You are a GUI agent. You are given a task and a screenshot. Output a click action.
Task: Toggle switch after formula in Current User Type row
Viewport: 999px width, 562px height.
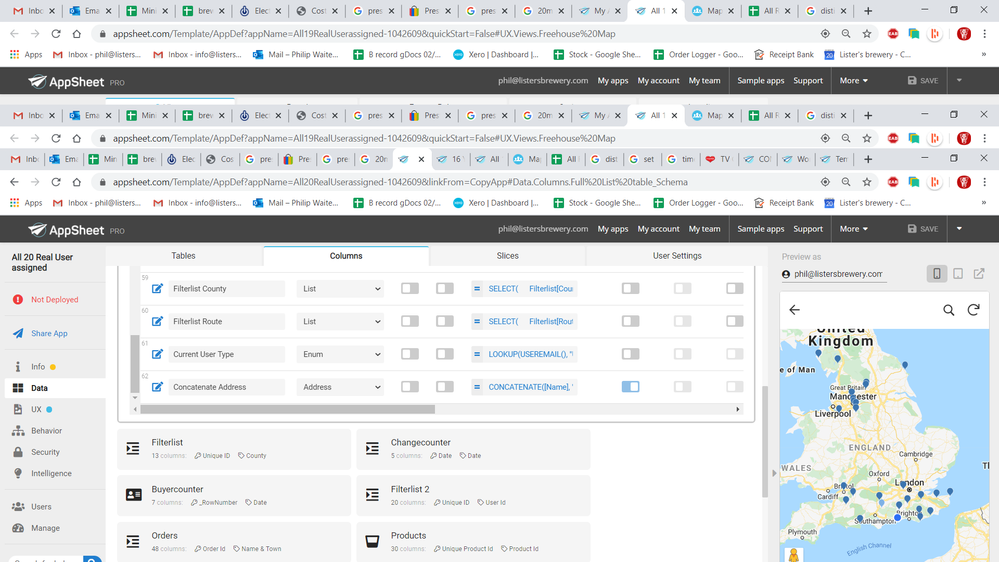tap(630, 354)
